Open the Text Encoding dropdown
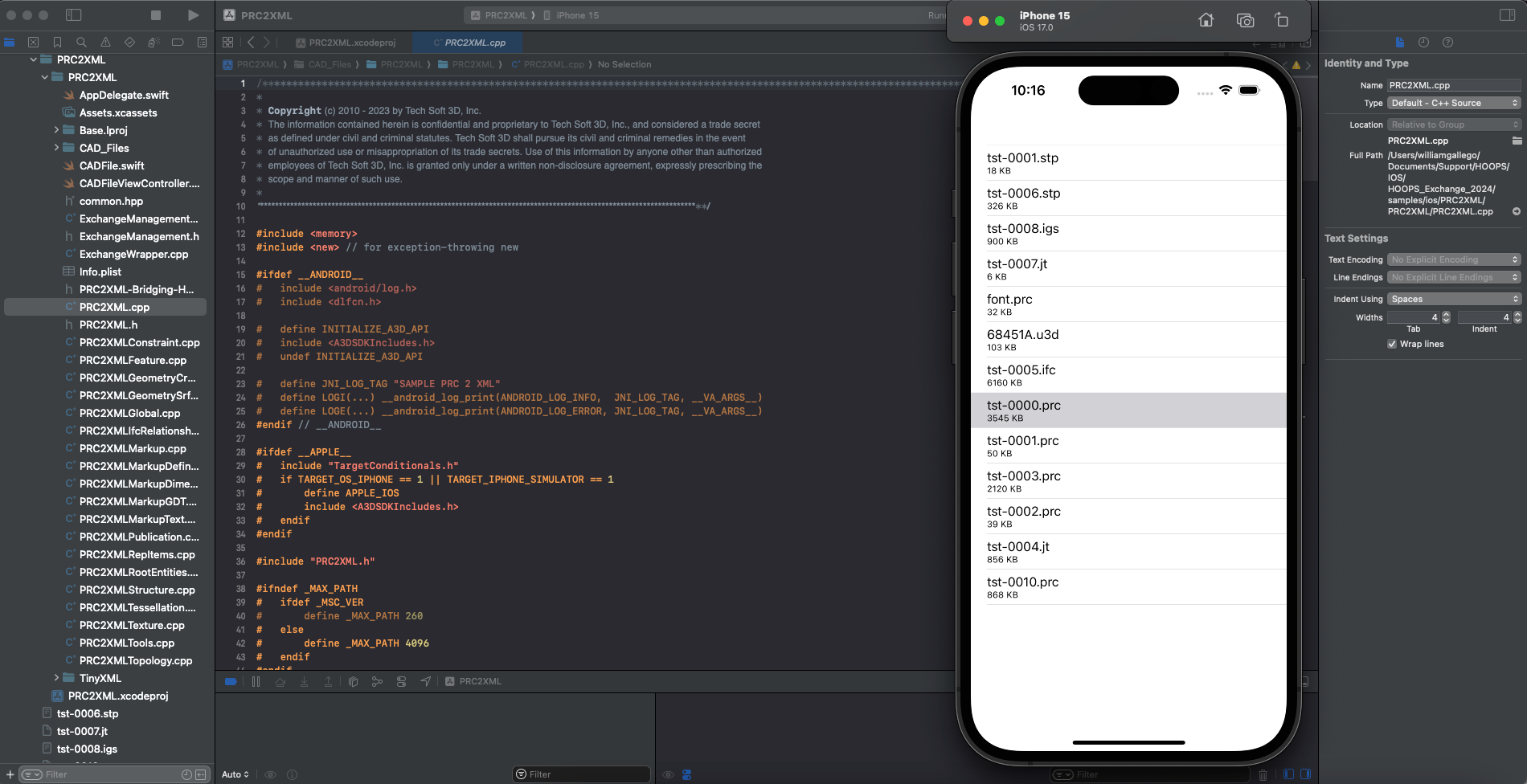 (x=1453, y=259)
